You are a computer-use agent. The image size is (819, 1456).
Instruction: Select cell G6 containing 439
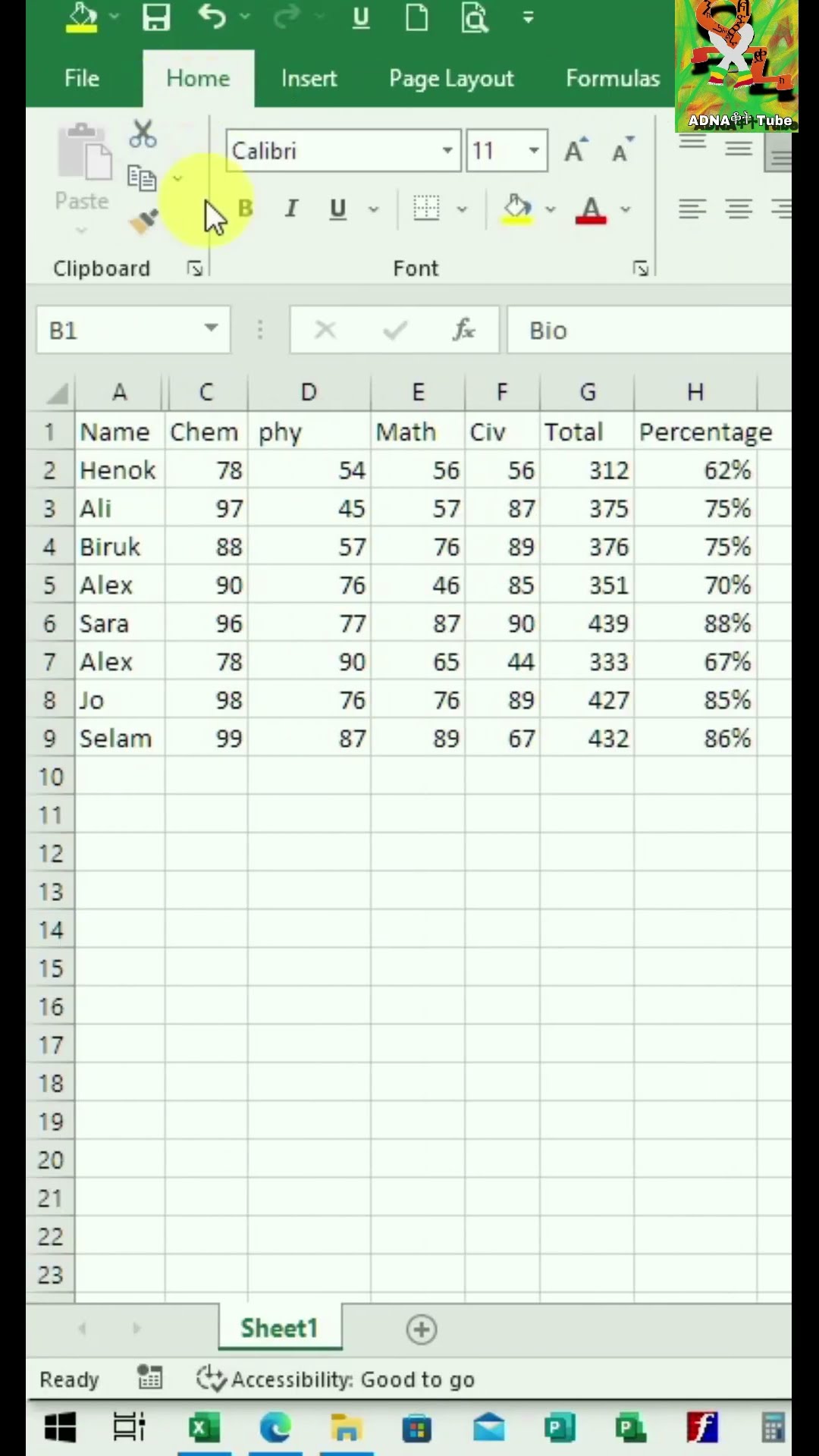click(x=588, y=623)
